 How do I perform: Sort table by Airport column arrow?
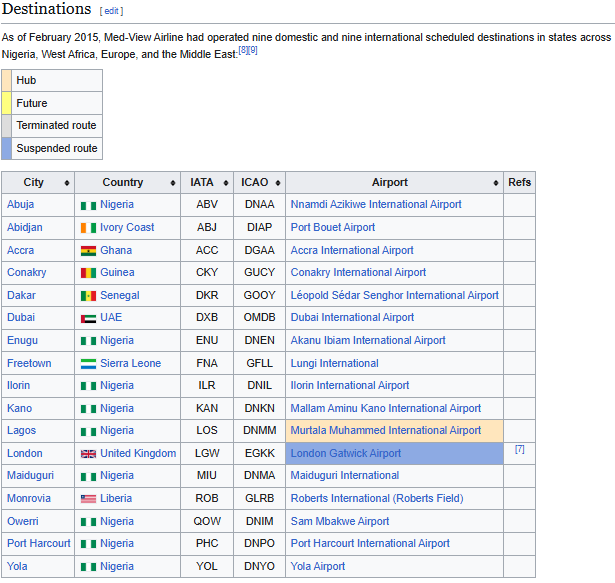496,183
